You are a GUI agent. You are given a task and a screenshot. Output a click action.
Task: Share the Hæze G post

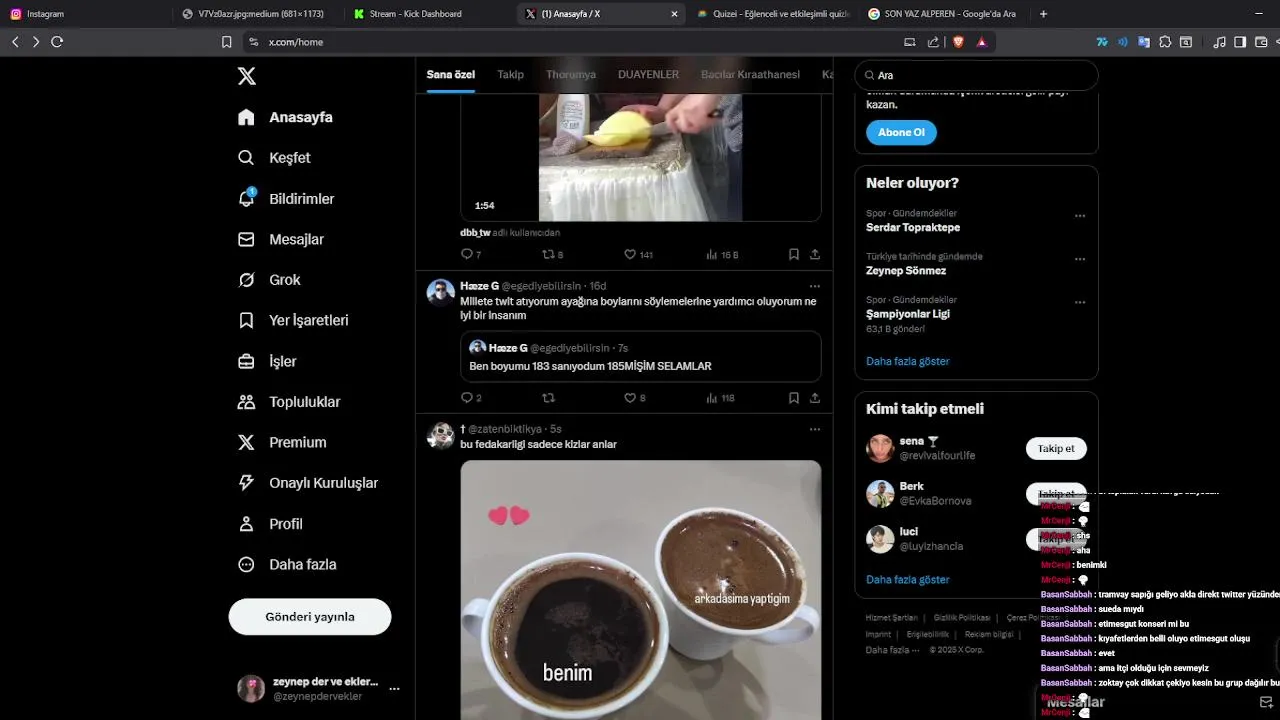point(815,398)
